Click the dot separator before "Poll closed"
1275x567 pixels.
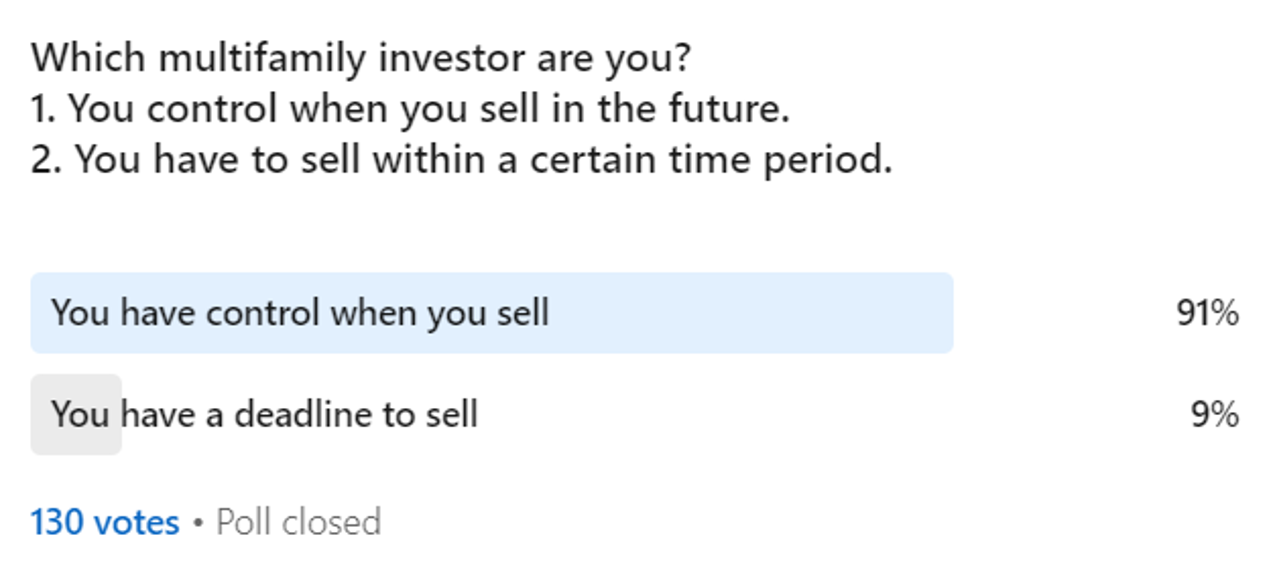pos(198,523)
